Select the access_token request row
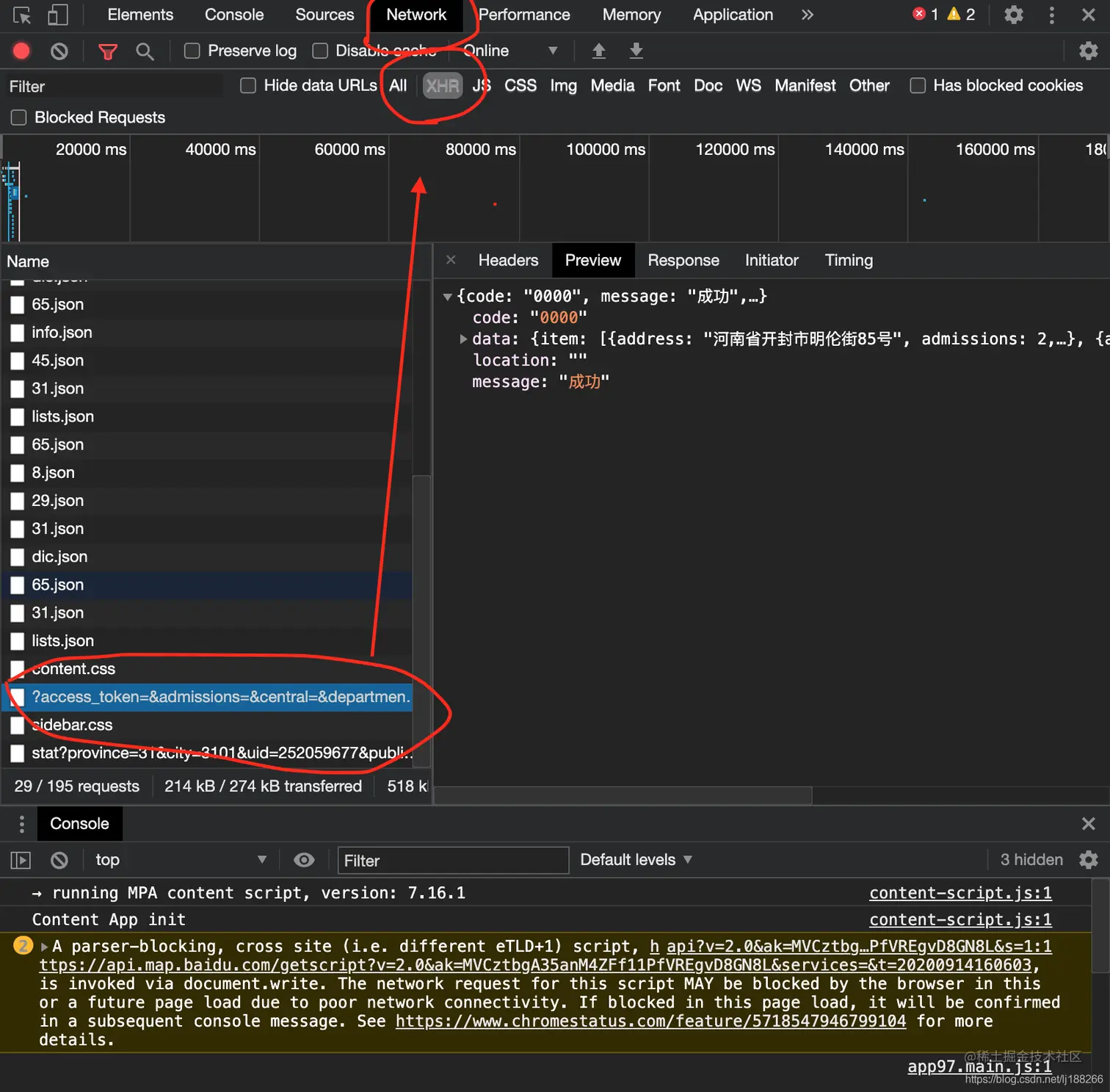This screenshot has height=1092, width=1110. click(x=207, y=697)
